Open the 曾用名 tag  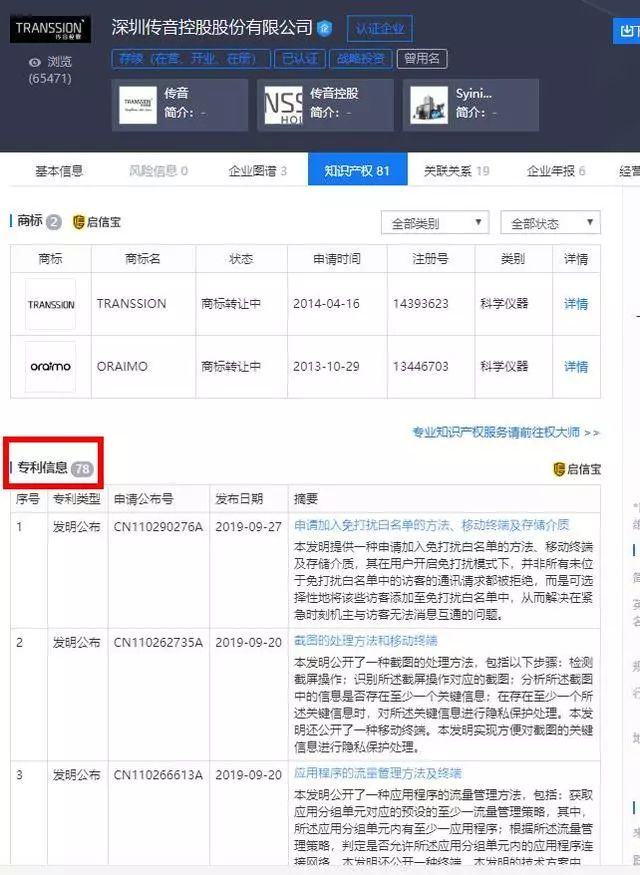click(x=422, y=59)
